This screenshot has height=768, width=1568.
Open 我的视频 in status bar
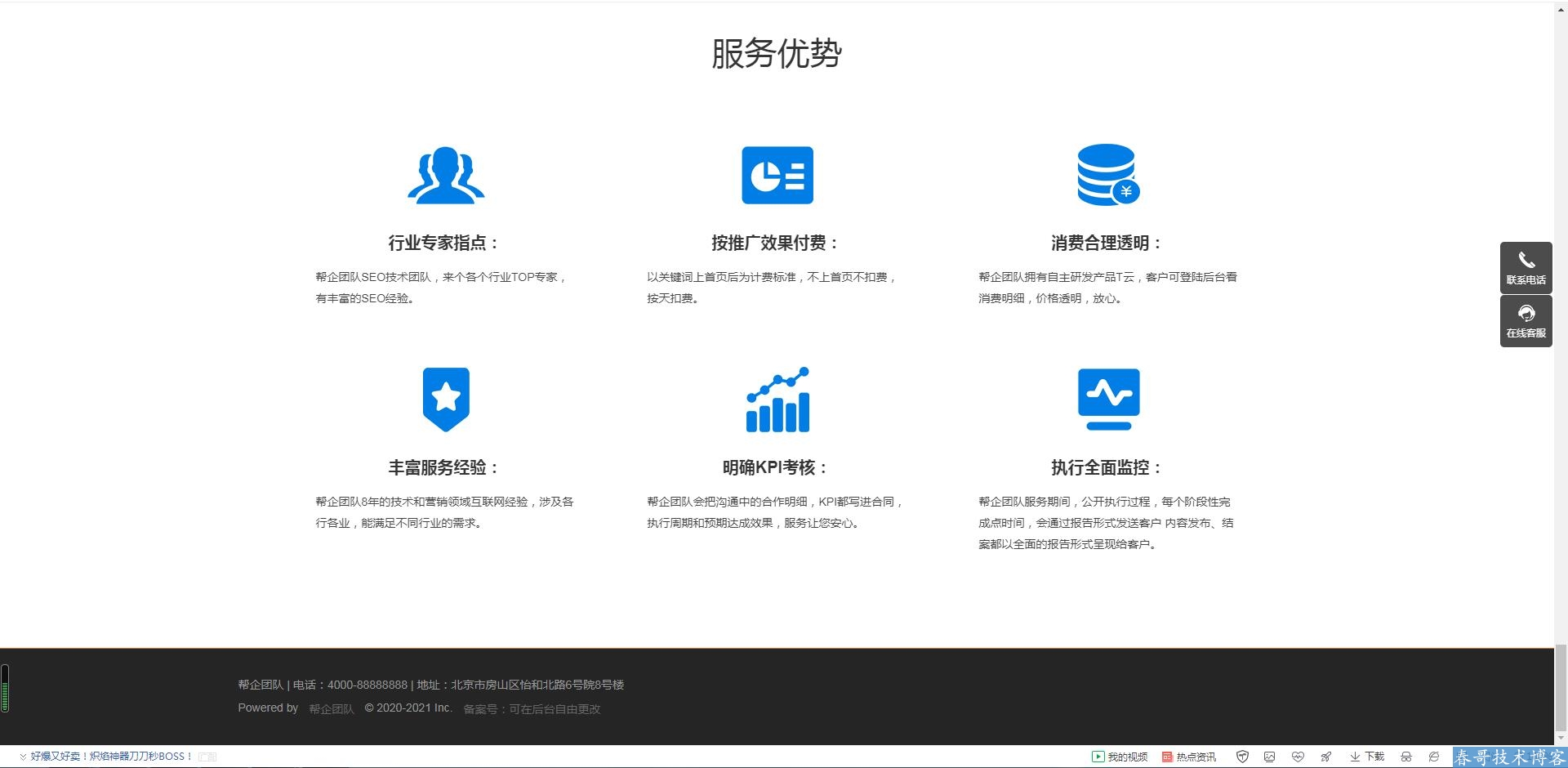click(1120, 757)
